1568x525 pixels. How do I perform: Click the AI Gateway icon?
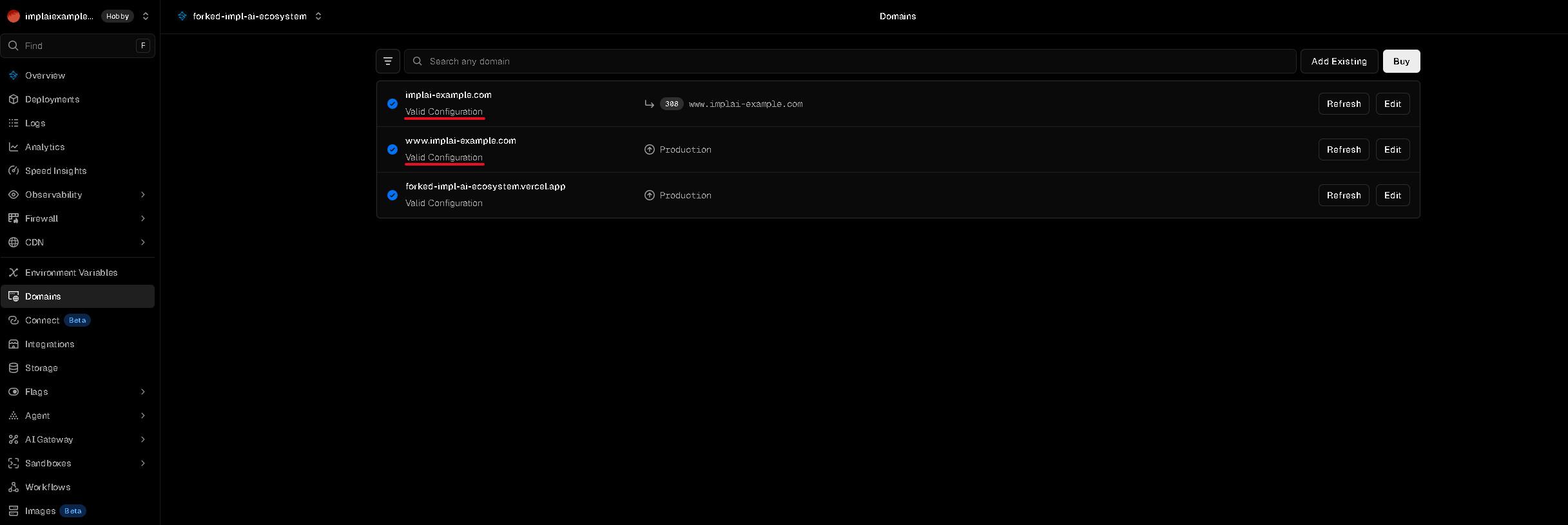14,439
